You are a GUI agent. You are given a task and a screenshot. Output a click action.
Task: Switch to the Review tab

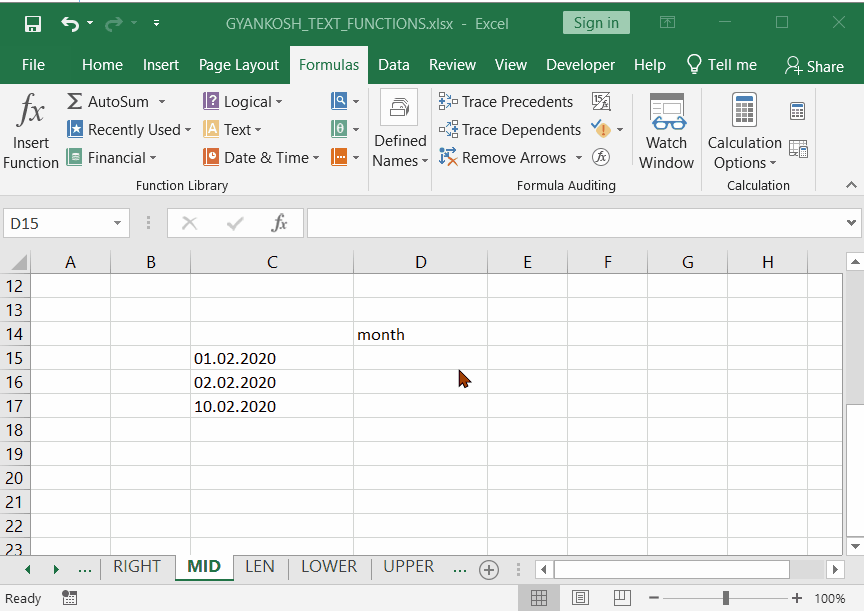point(452,65)
